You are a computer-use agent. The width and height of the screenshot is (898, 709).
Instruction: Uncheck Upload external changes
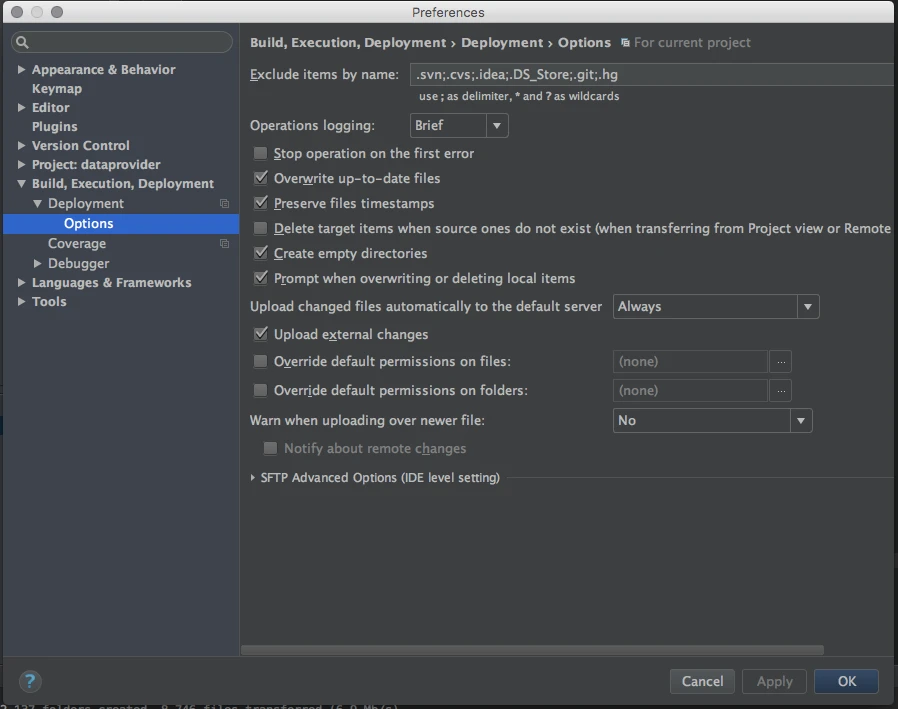tap(261, 334)
